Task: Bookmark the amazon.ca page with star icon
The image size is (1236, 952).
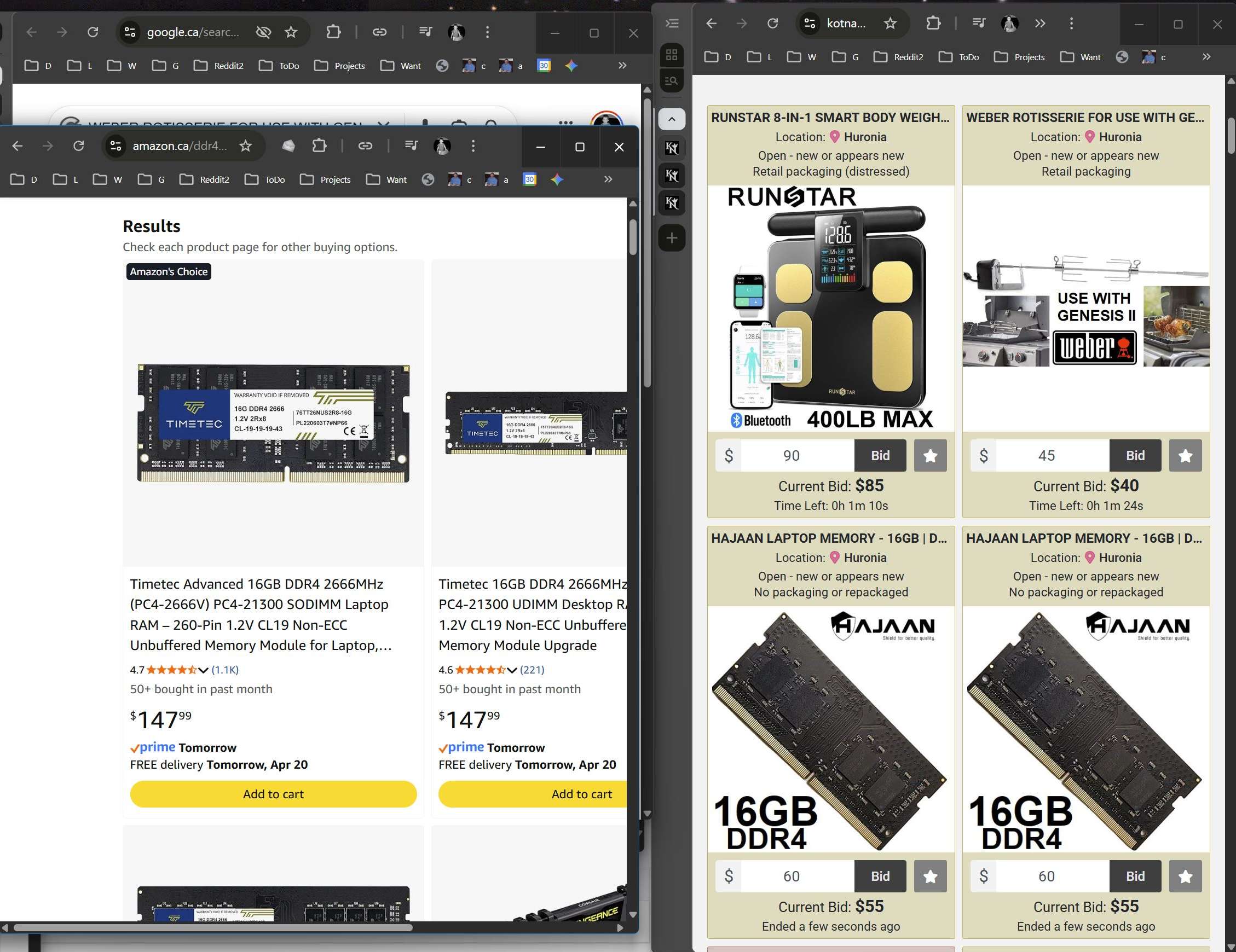Action: (x=246, y=146)
